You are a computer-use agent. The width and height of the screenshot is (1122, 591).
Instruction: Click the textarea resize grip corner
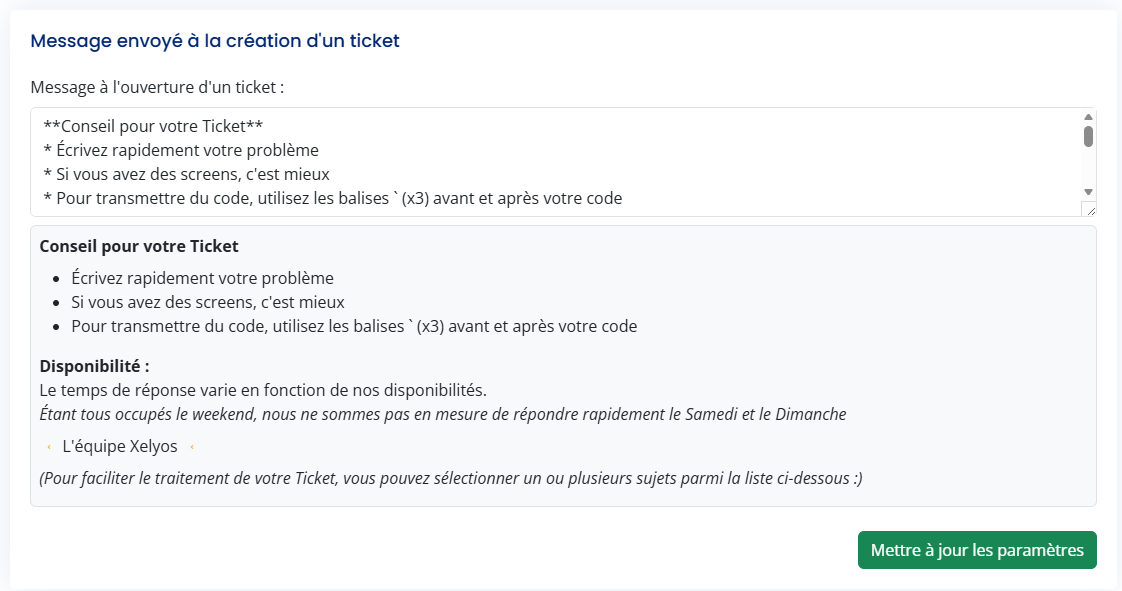point(1089,208)
